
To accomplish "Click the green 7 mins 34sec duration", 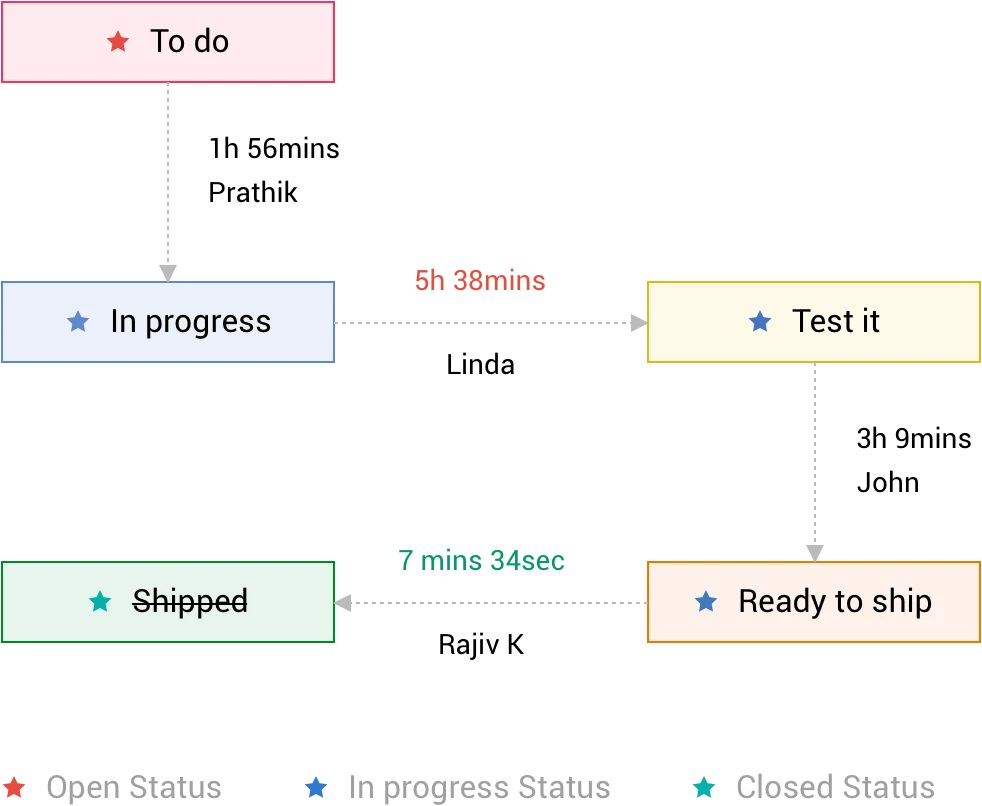I will [482, 560].
